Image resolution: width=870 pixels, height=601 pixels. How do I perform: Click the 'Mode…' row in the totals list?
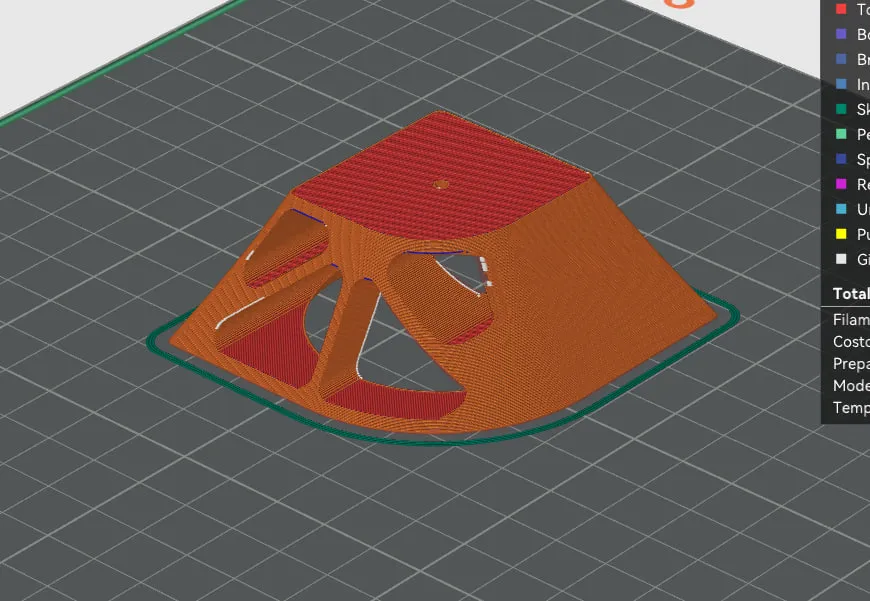point(851,385)
